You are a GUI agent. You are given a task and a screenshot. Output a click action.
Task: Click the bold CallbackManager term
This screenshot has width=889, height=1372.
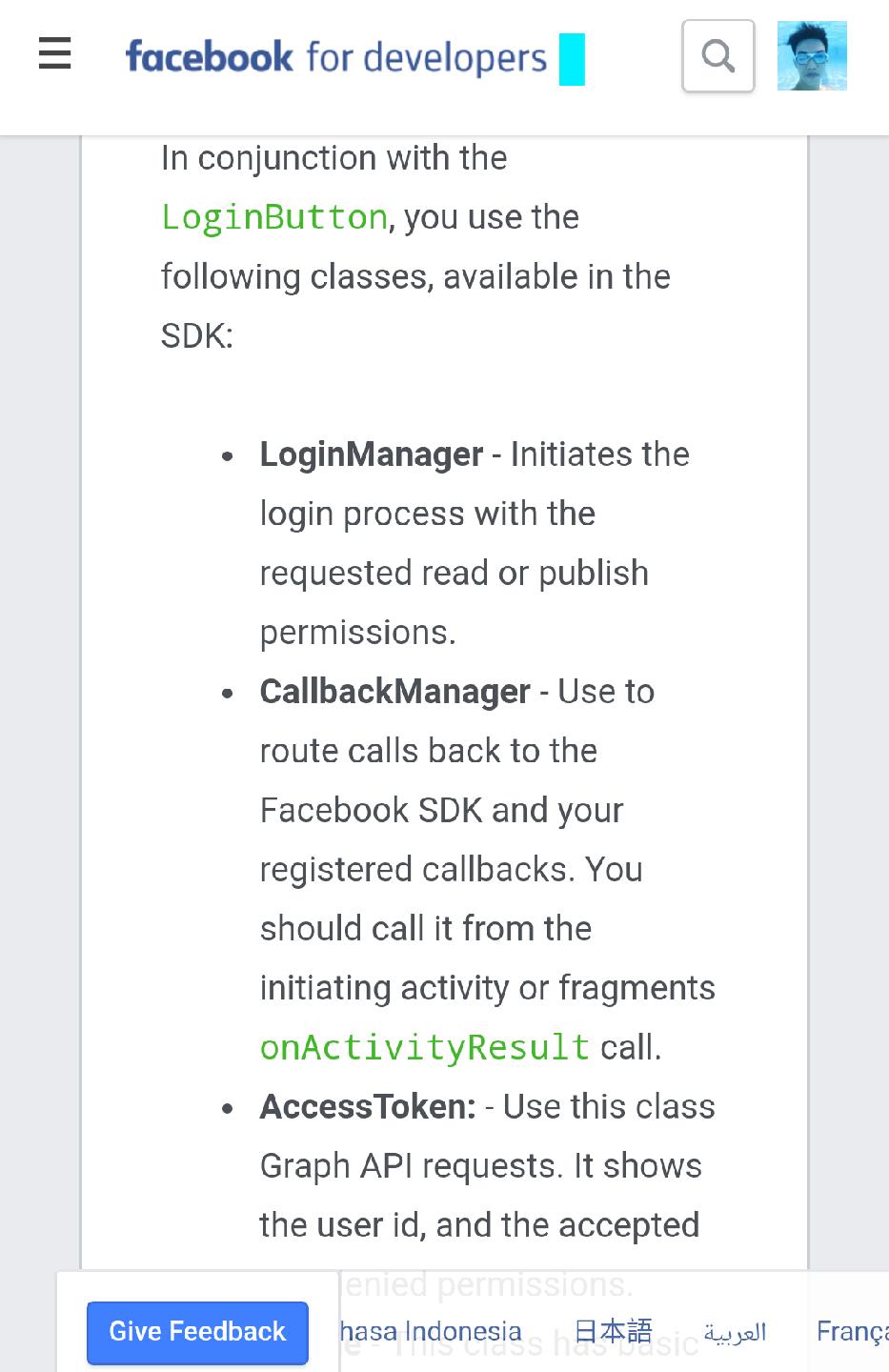394,692
